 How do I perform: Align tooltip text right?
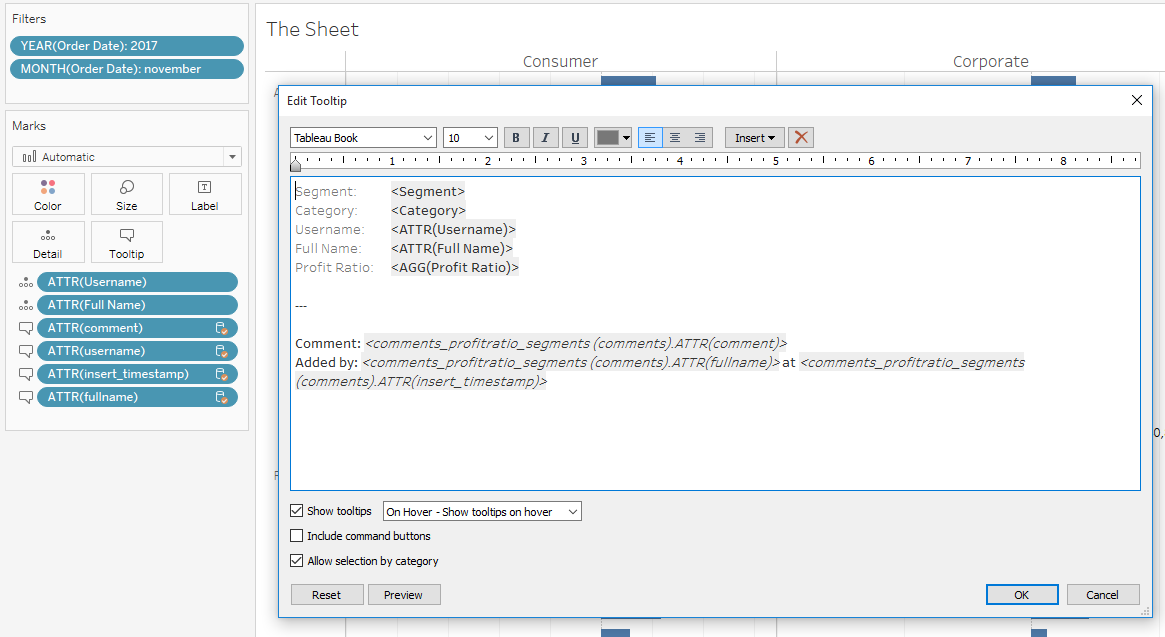(700, 138)
